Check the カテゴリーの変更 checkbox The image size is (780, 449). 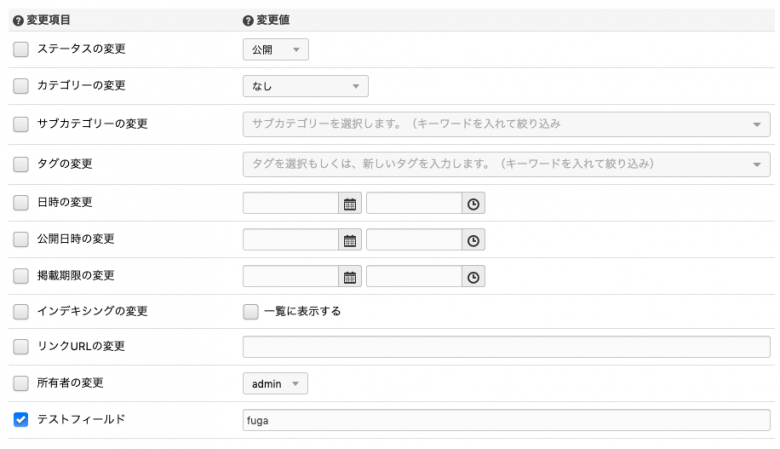[21, 87]
